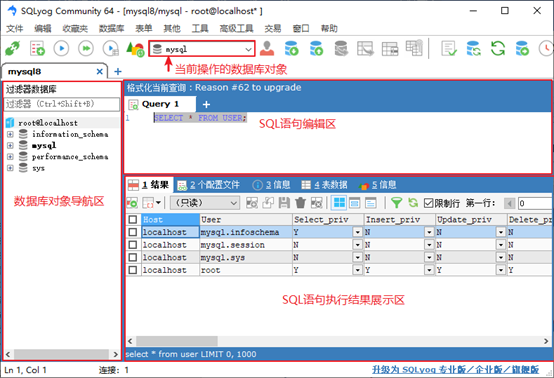The width and height of the screenshot is (554, 378).
Task: Execute query with the play icon
Action: (x=61, y=48)
